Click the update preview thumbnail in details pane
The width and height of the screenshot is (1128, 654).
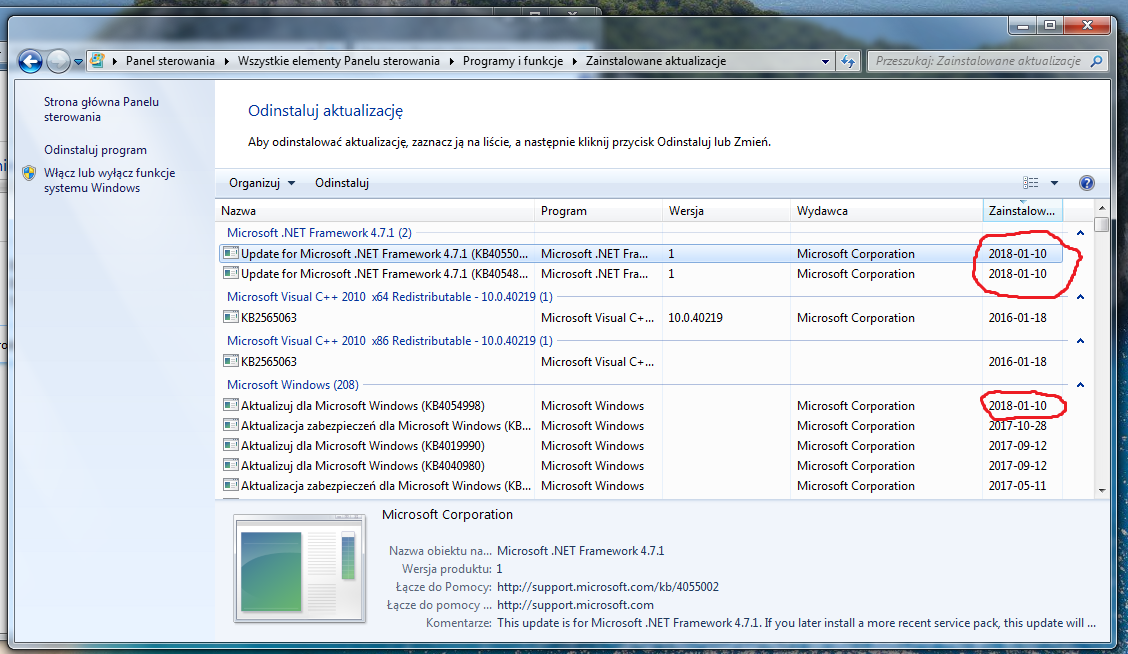click(x=299, y=568)
